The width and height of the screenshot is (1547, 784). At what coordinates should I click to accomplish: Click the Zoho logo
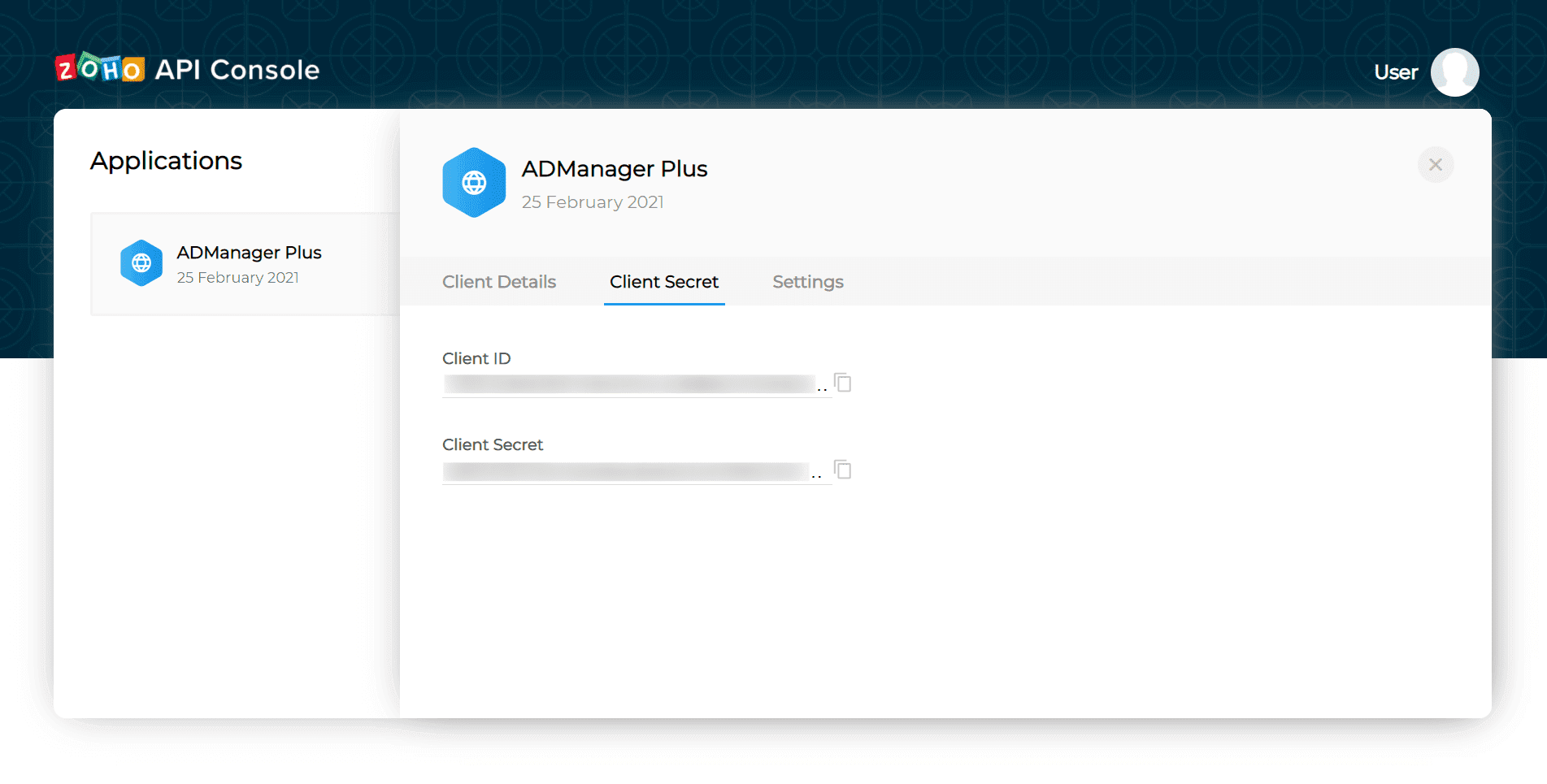point(100,69)
